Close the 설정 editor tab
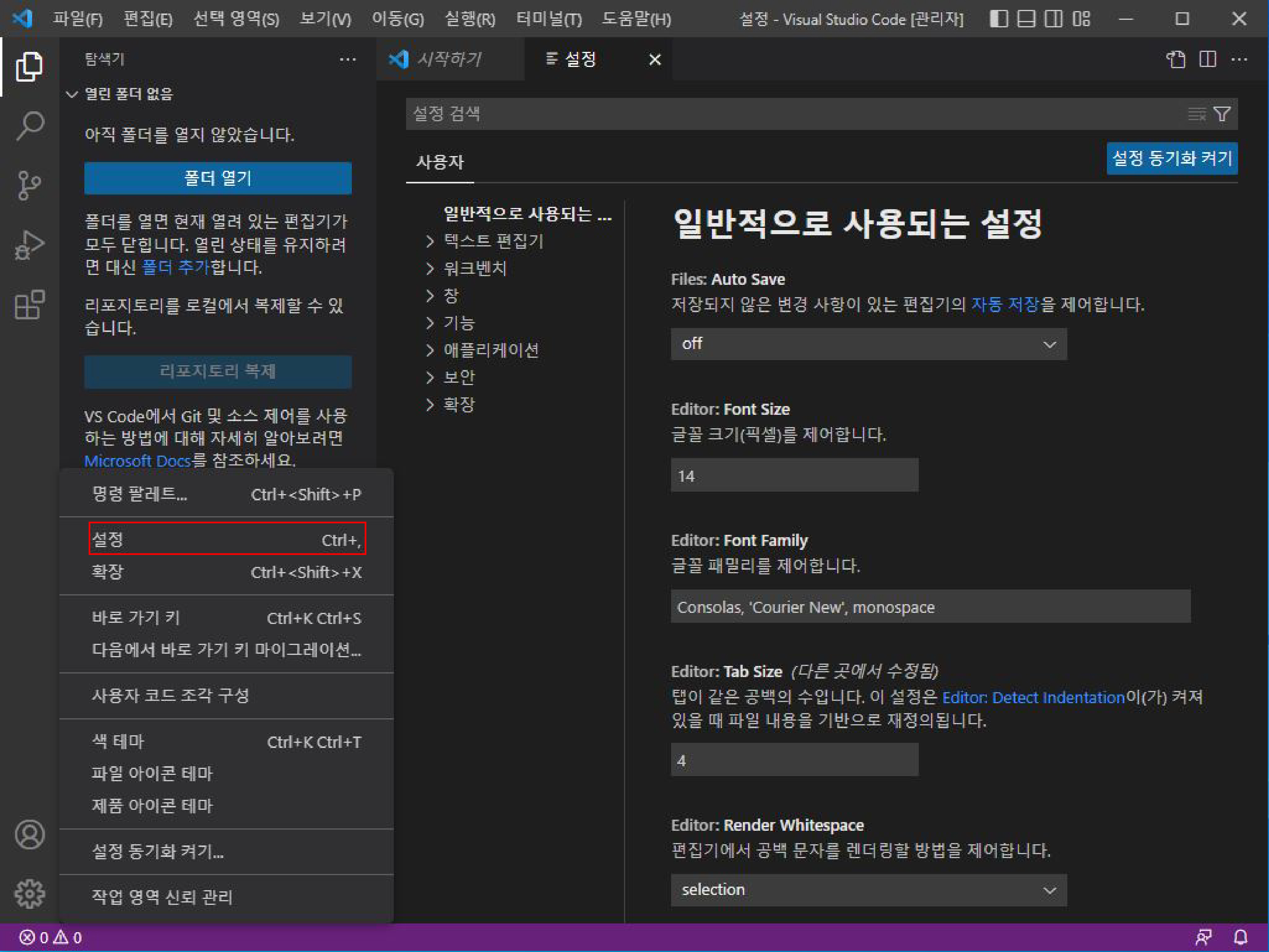The width and height of the screenshot is (1269, 952). [x=655, y=59]
